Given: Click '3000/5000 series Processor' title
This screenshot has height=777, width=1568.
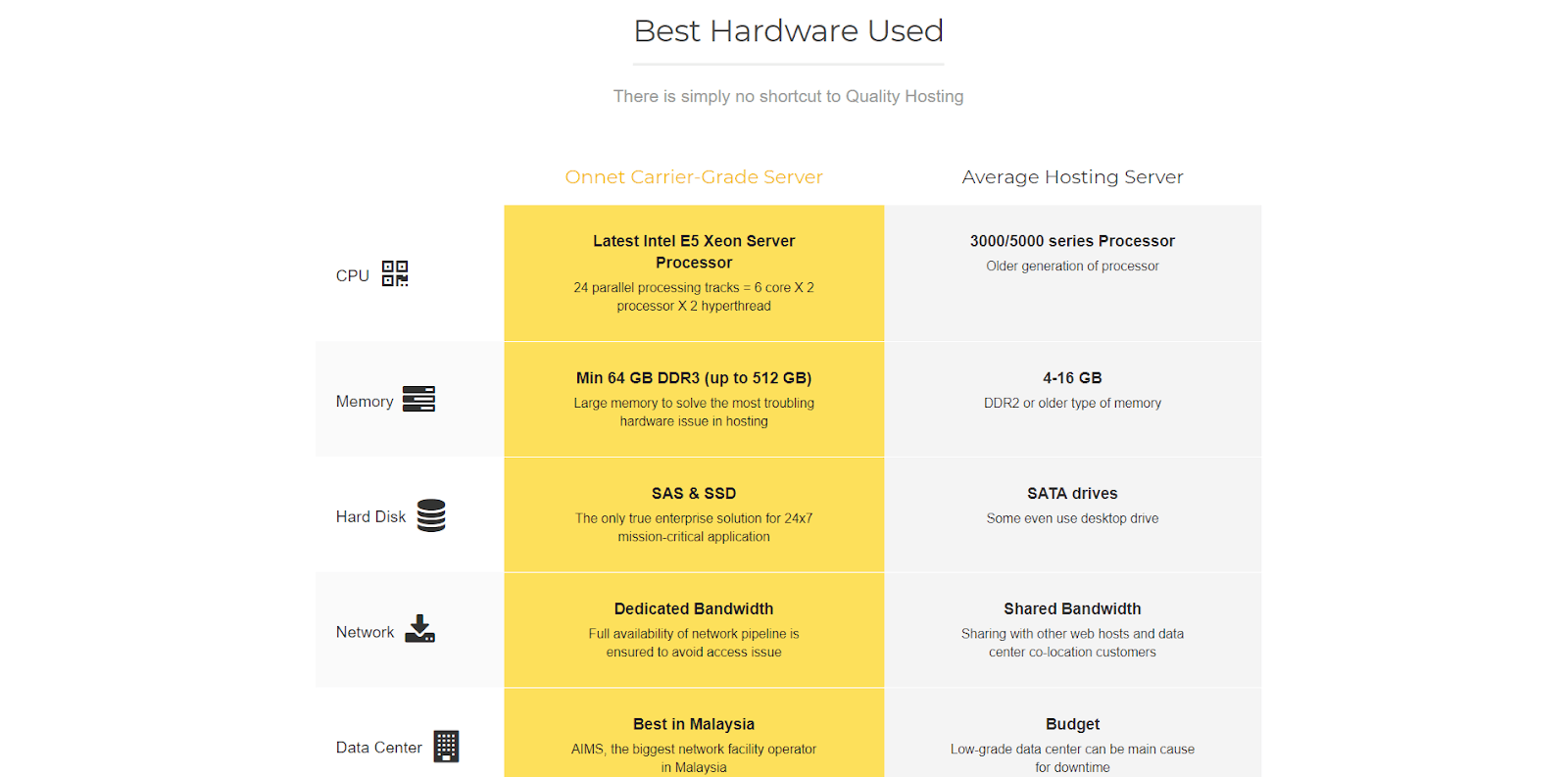Looking at the screenshot, I should (1072, 241).
